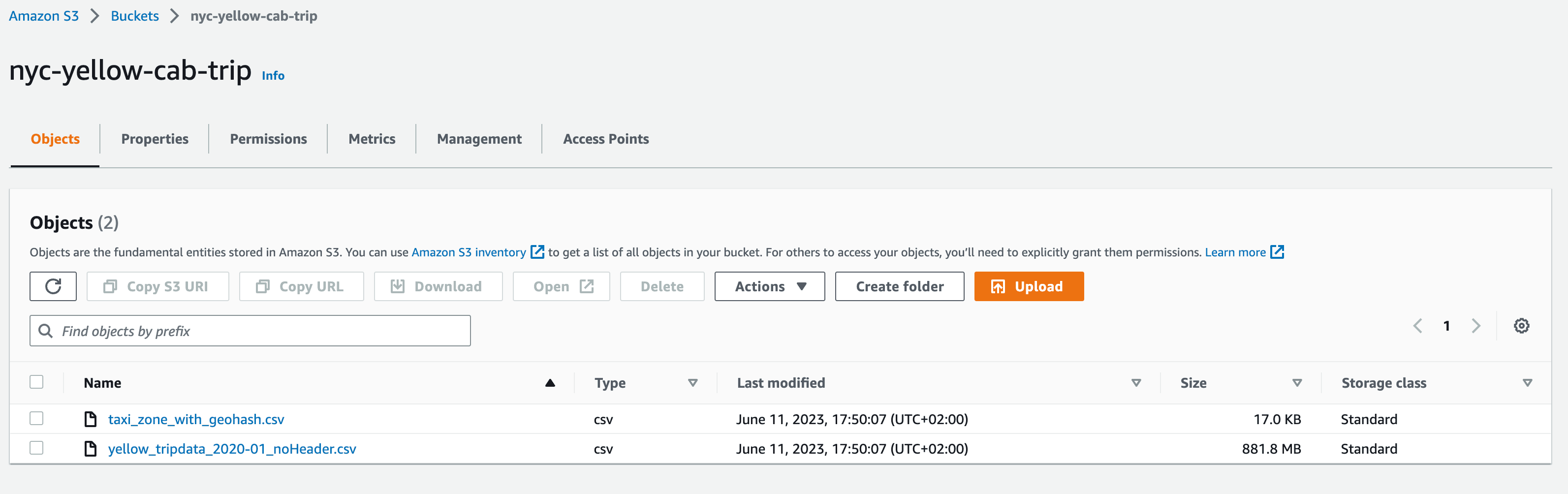Go to previous page arrow
The height and width of the screenshot is (494, 1568).
[1418, 326]
